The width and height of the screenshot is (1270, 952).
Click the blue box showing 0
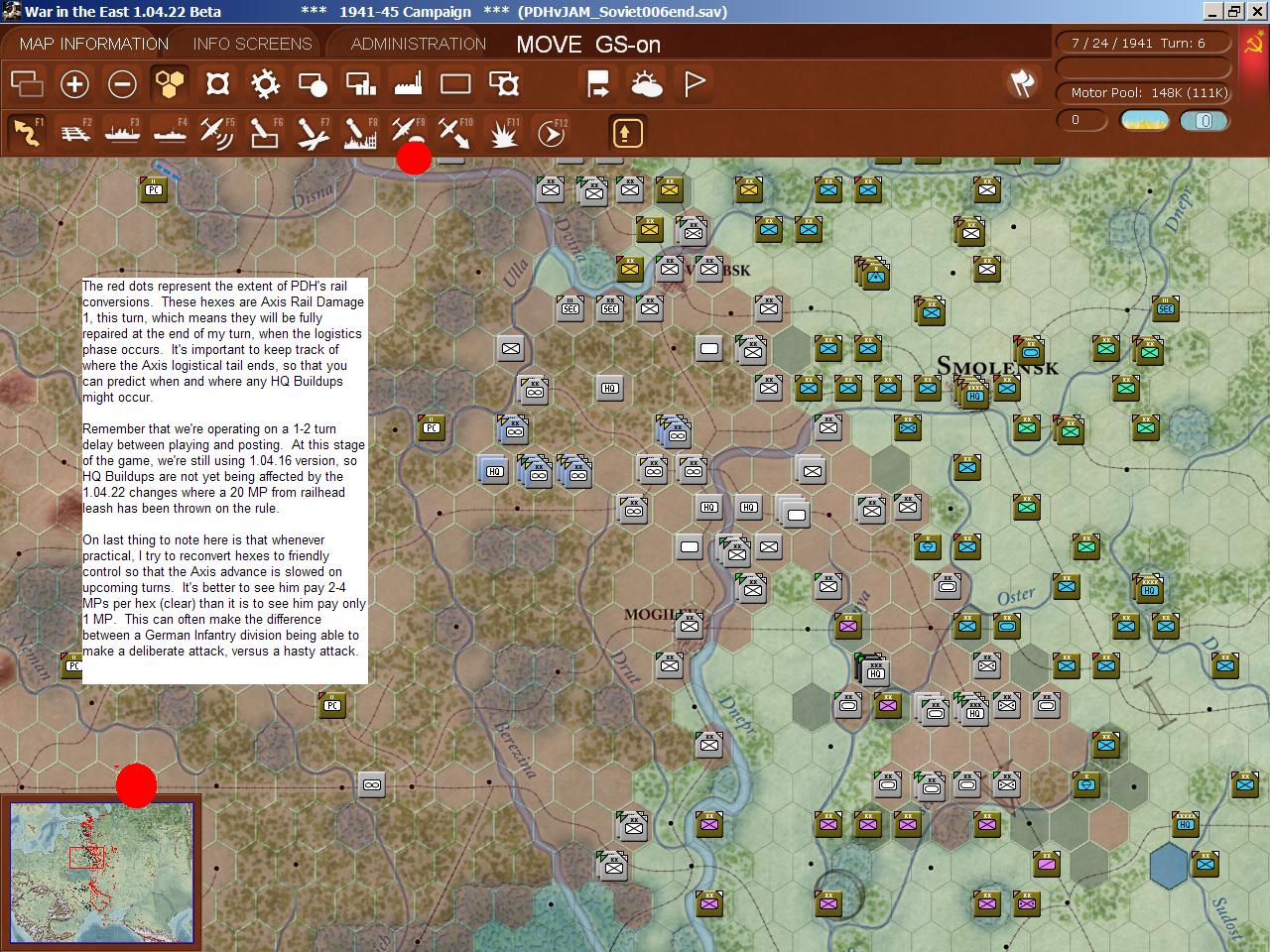[1204, 121]
